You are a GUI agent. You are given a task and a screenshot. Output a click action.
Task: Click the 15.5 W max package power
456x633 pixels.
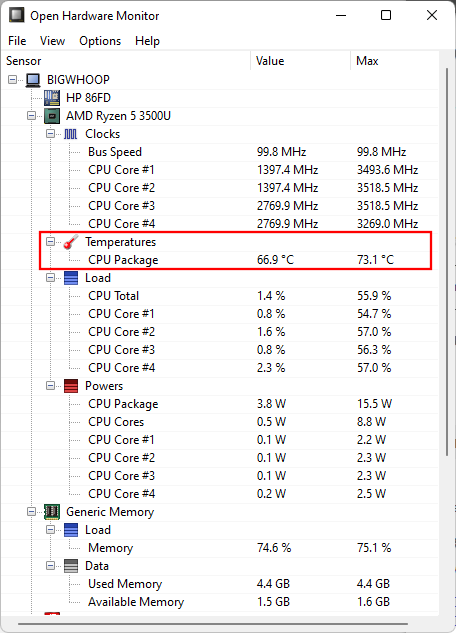374,404
